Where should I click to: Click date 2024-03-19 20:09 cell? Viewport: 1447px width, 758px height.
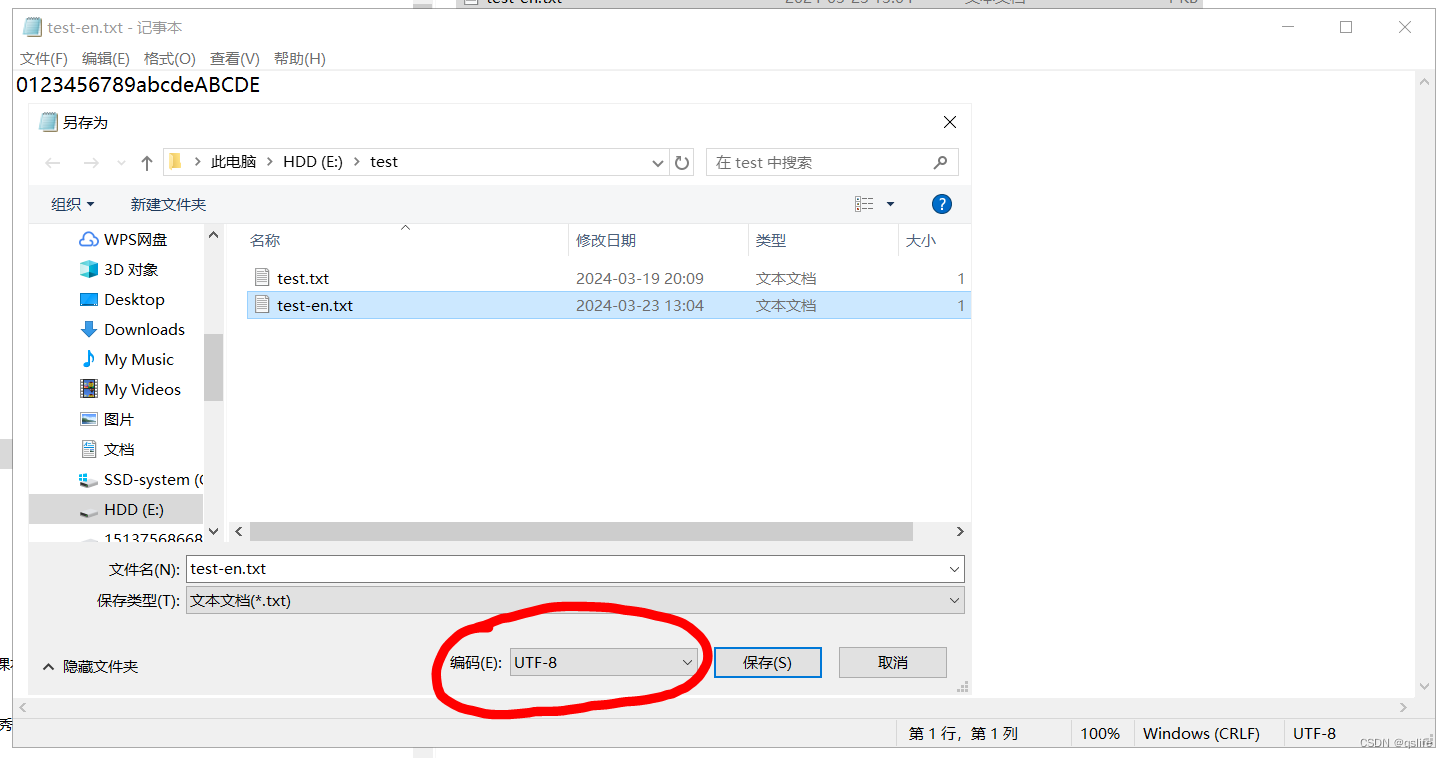click(640, 278)
